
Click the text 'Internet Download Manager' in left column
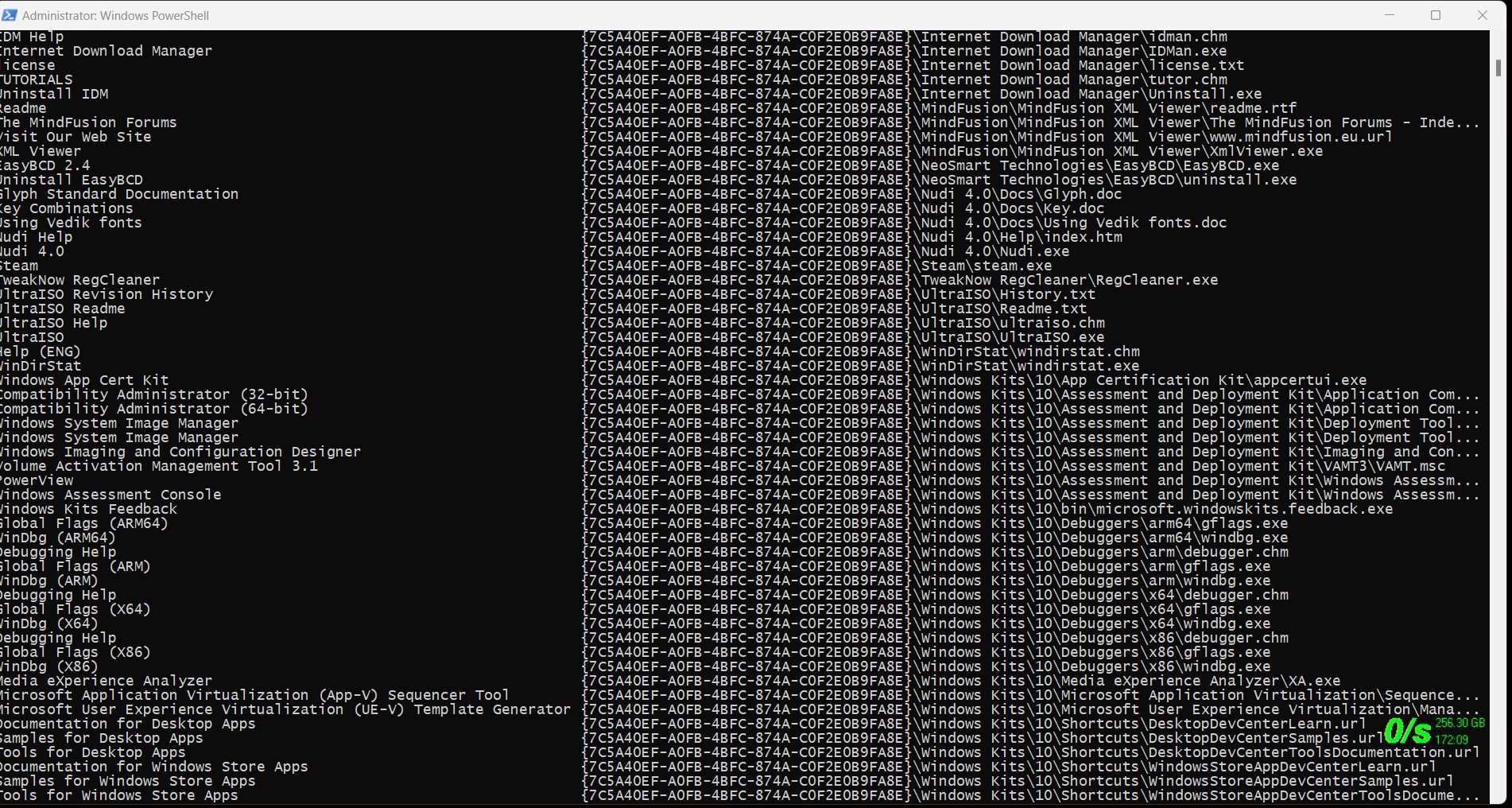[106, 51]
